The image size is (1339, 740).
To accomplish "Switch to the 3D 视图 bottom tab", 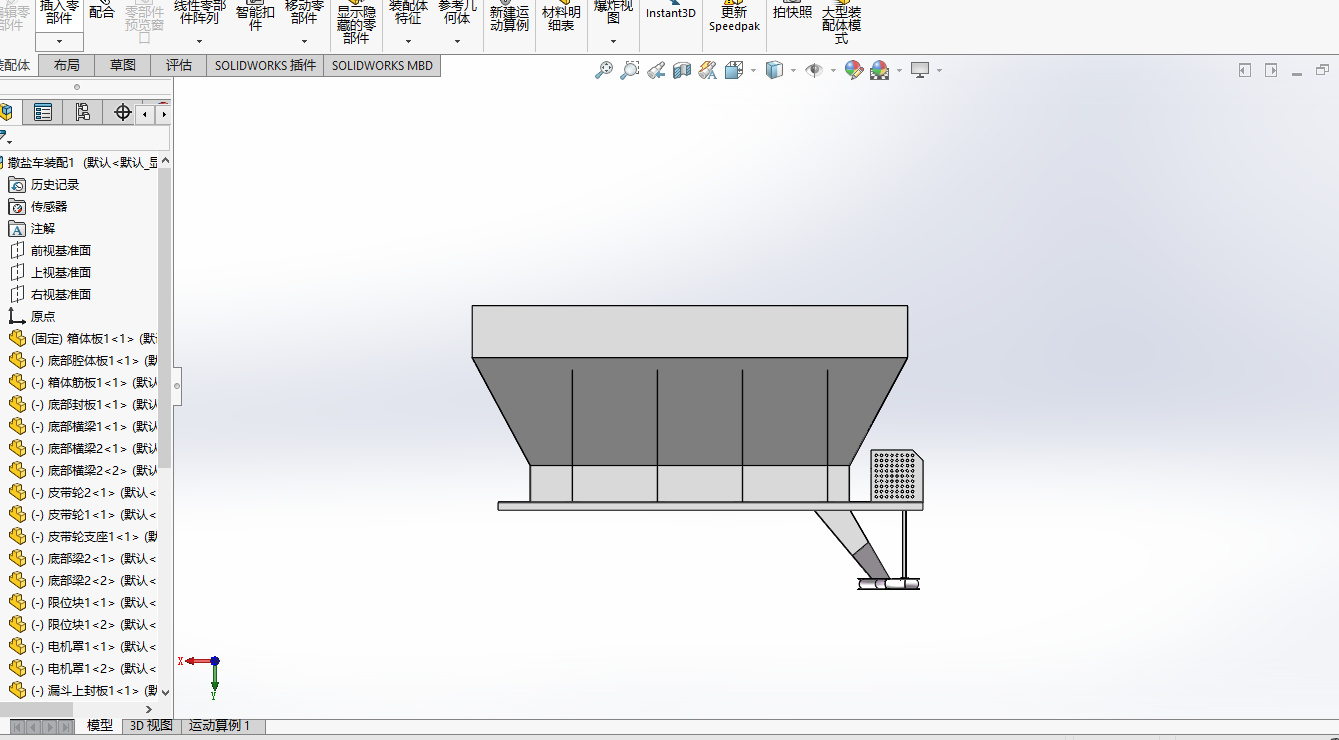I will [151, 726].
